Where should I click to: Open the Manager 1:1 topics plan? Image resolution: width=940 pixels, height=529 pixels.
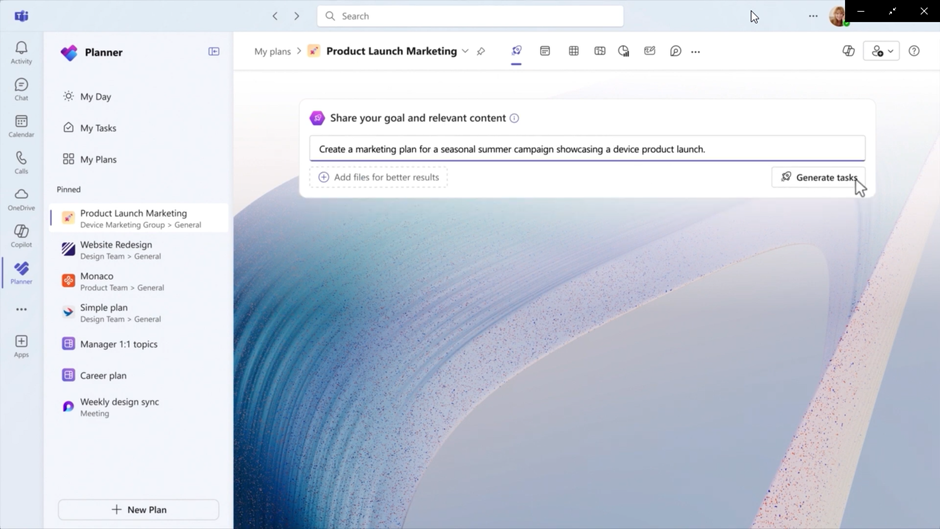click(139, 344)
